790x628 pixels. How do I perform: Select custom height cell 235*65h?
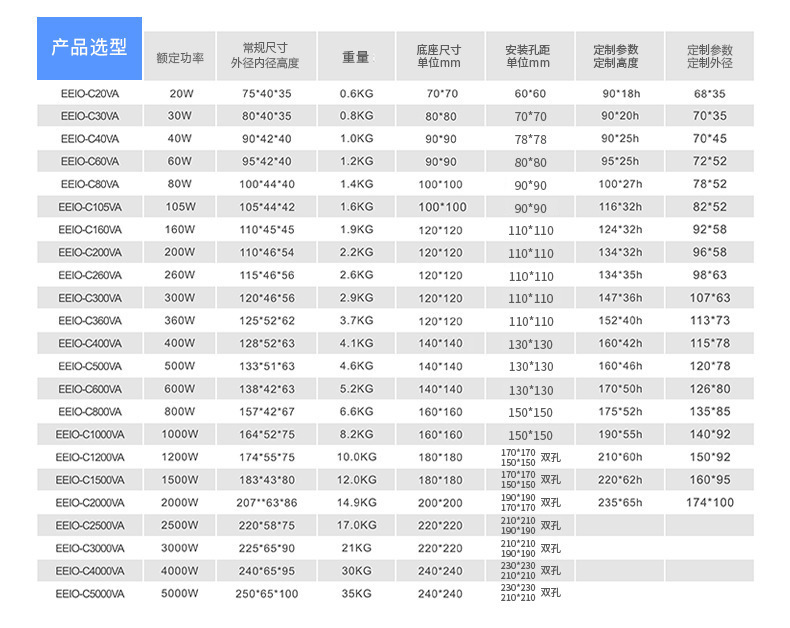620,503
